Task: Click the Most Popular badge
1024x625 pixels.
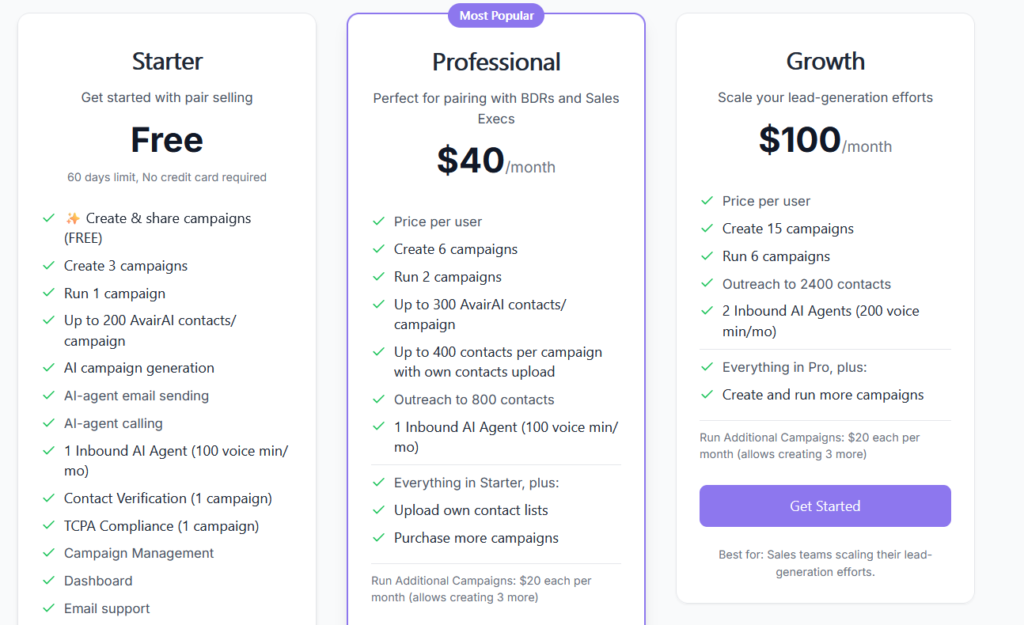Action: (496, 15)
